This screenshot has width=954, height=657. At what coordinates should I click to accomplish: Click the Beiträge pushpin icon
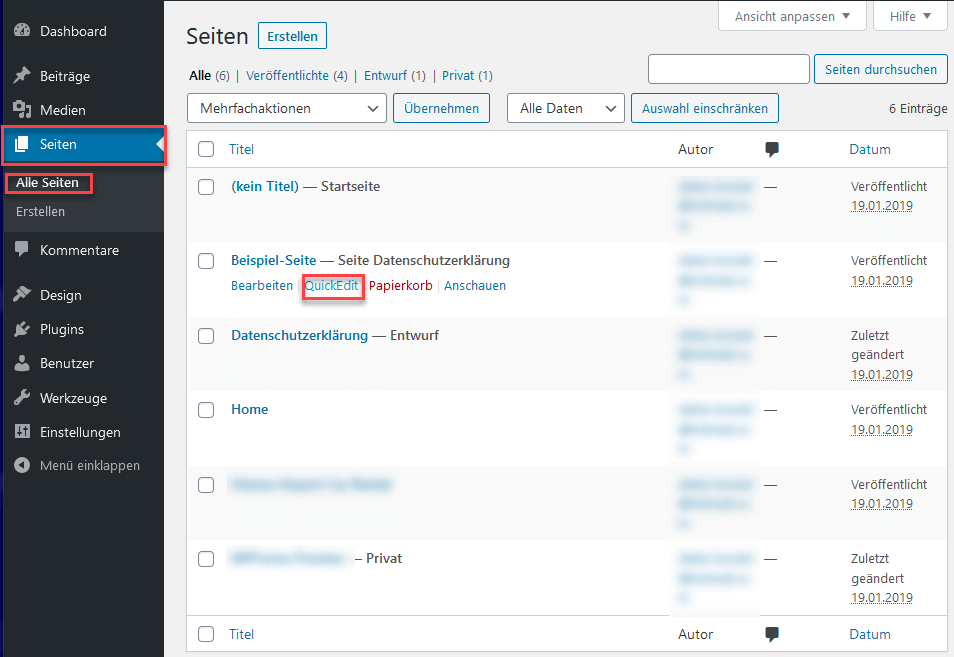tap(22, 75)
